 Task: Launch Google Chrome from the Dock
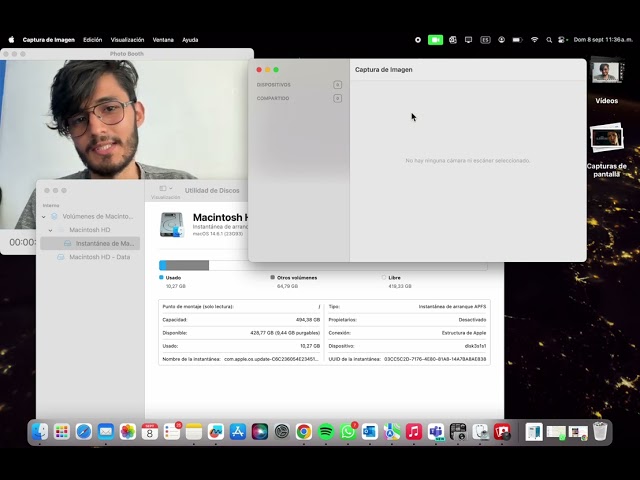coord(304,432)
